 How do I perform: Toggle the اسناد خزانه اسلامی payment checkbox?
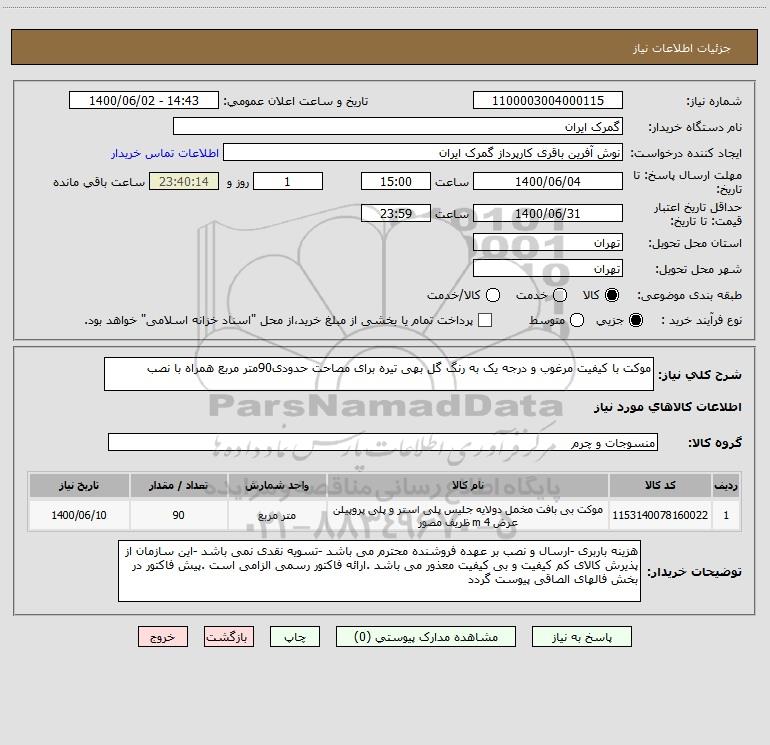(x=485, y=320)
